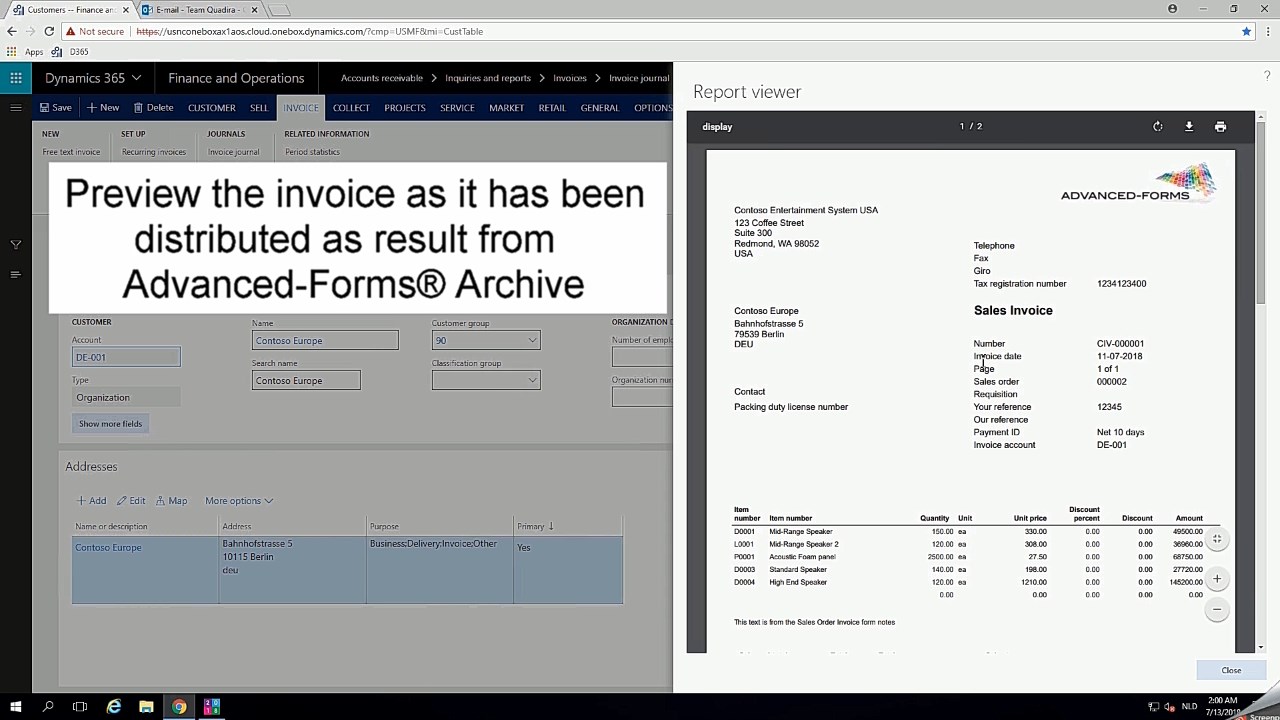Open Classification group dropdown

pyautogui.click(x=532, y=380)
